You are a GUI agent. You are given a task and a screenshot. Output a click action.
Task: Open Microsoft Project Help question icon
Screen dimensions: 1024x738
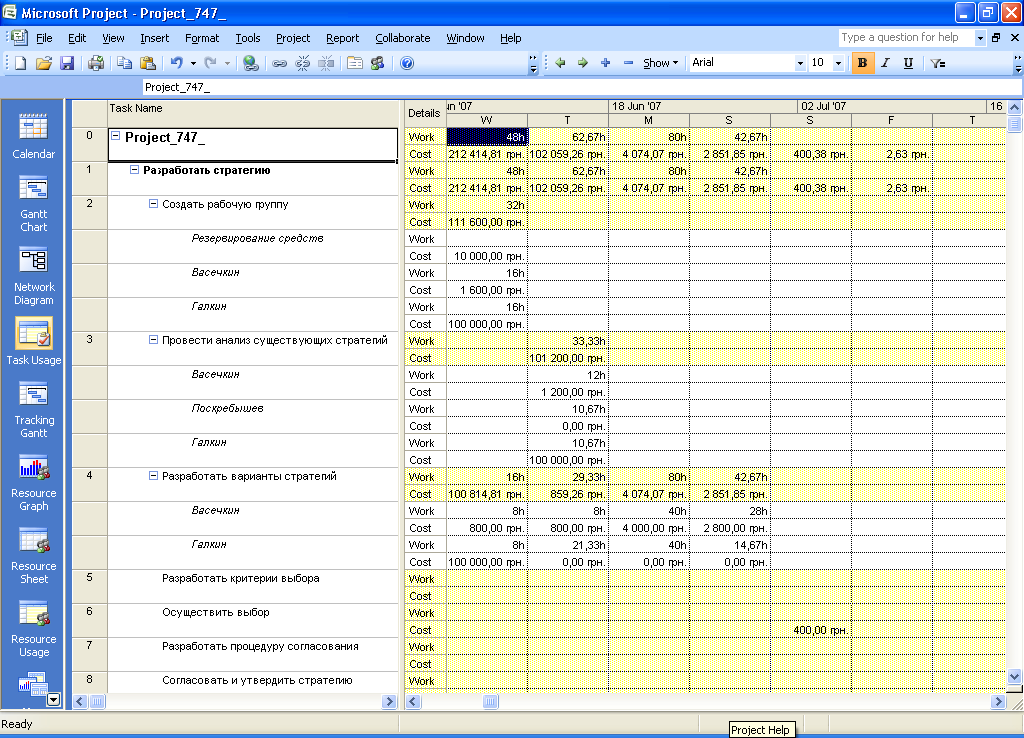coord(407,63)
